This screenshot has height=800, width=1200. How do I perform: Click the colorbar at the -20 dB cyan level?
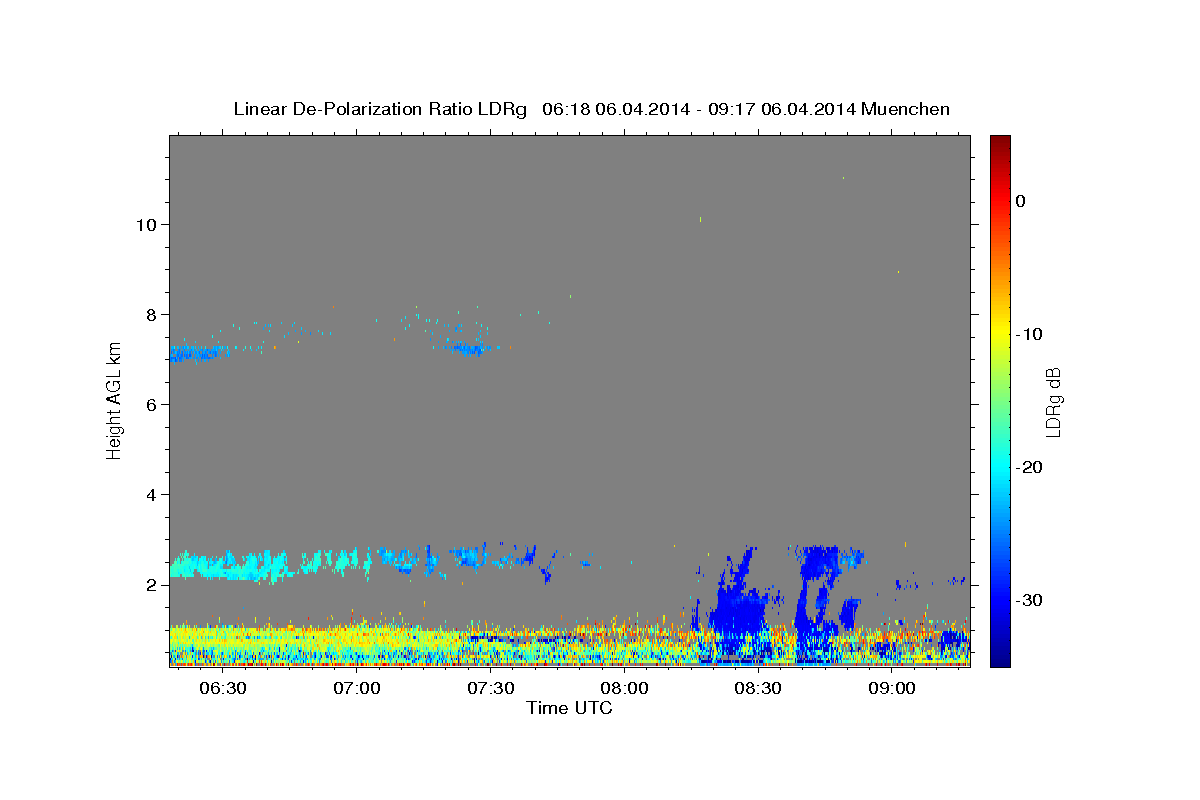pos(1000,467)
